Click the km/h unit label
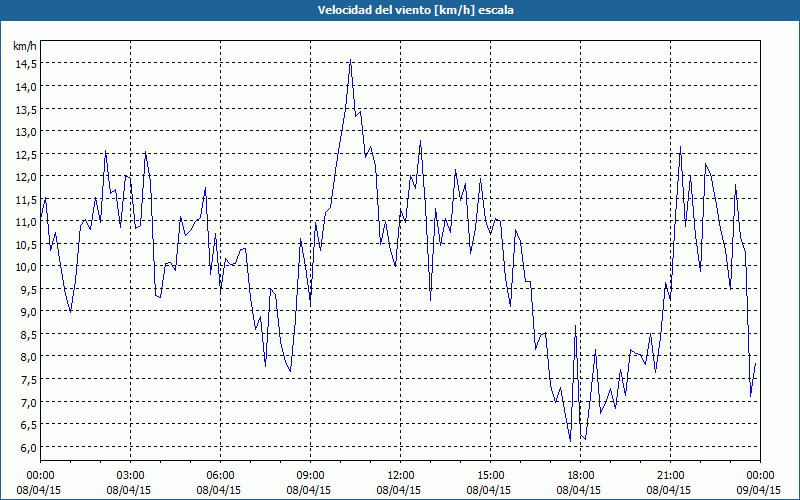Image resolution: width=800 pixels, height=500 pixels. (x=25, y=46)
